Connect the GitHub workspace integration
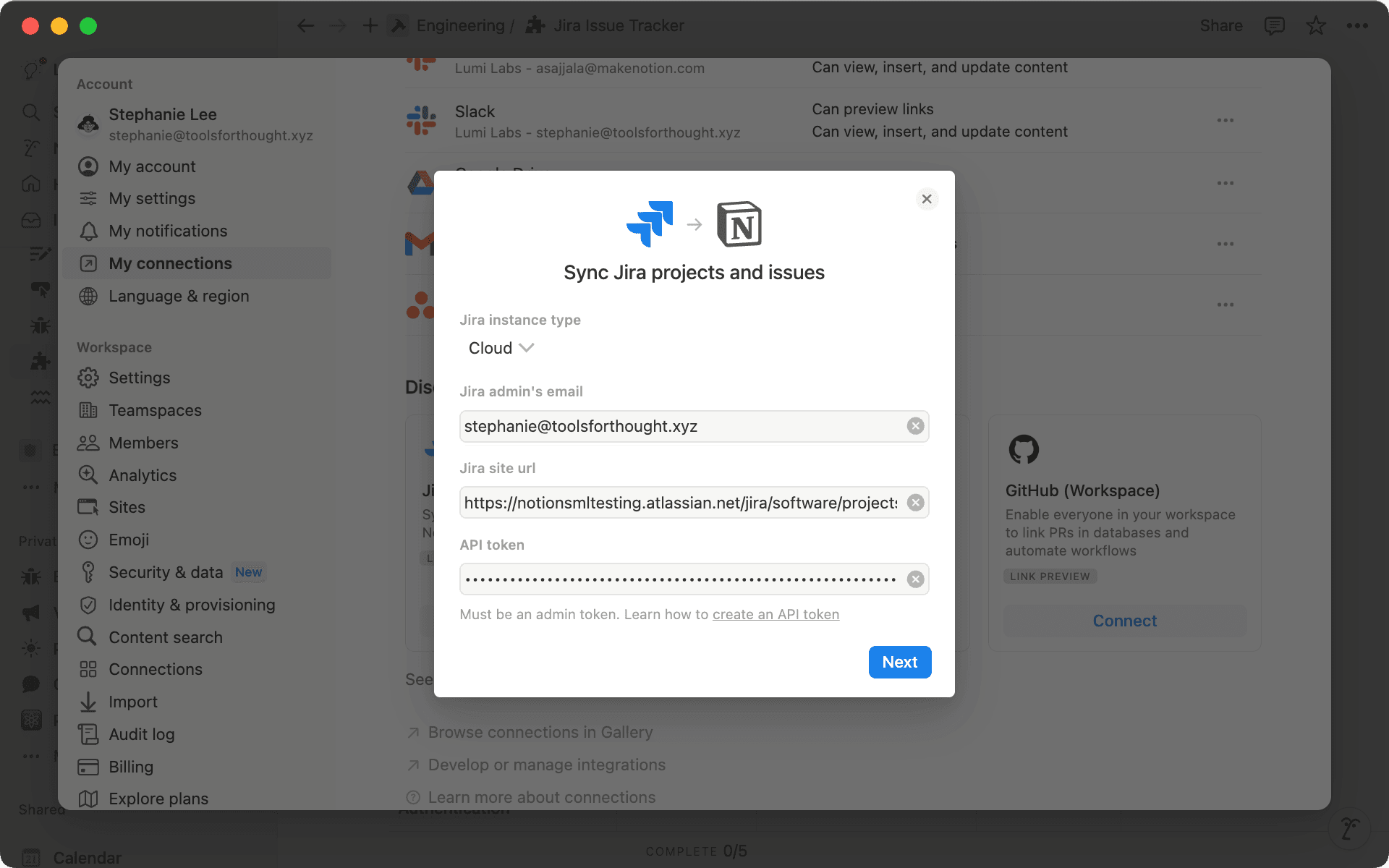Image resolution: width=1389 pixels, height=868 pixels. coord(1123,621)
